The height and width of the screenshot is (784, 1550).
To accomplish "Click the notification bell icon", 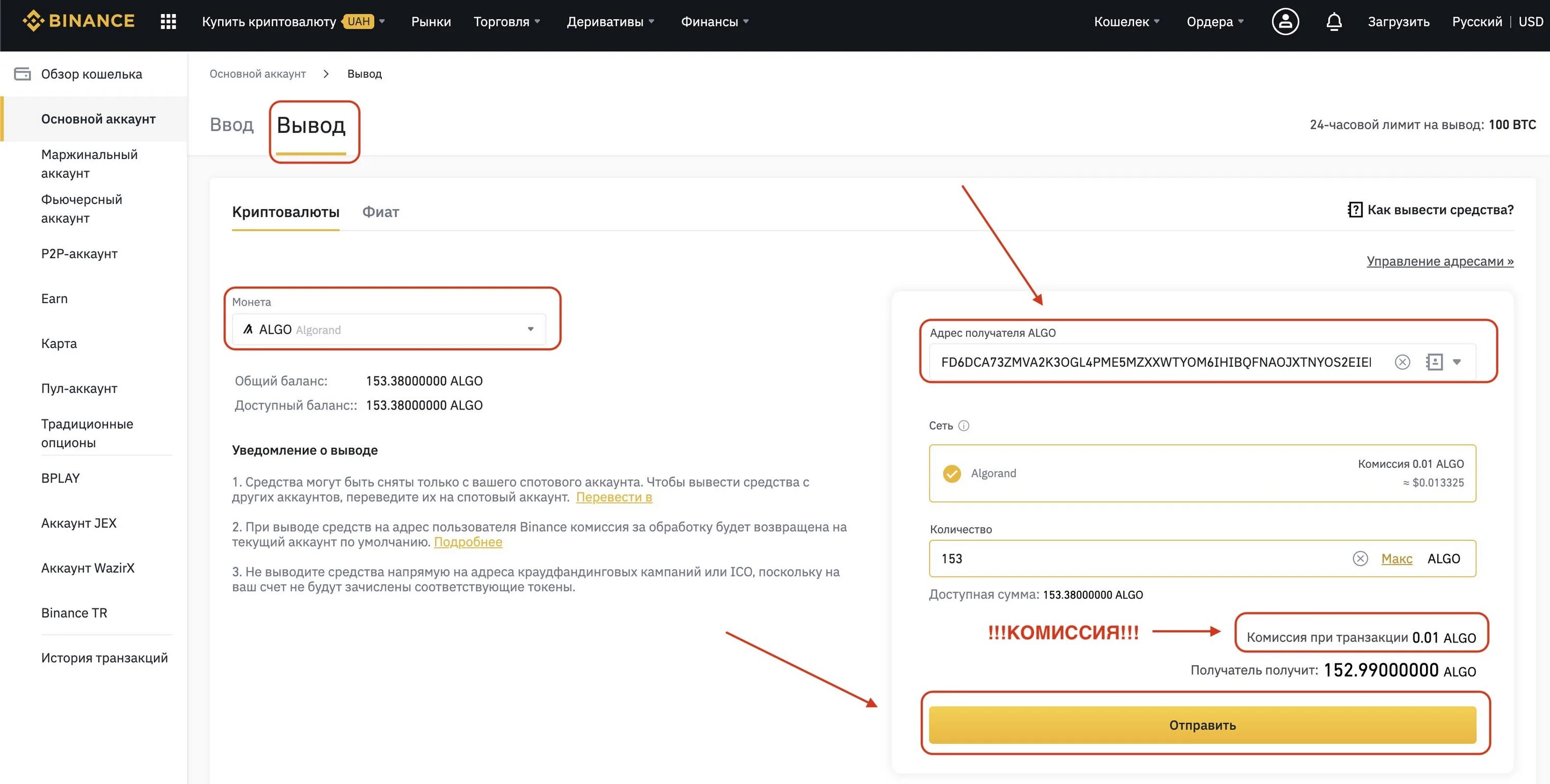I will coord(1333,21).
